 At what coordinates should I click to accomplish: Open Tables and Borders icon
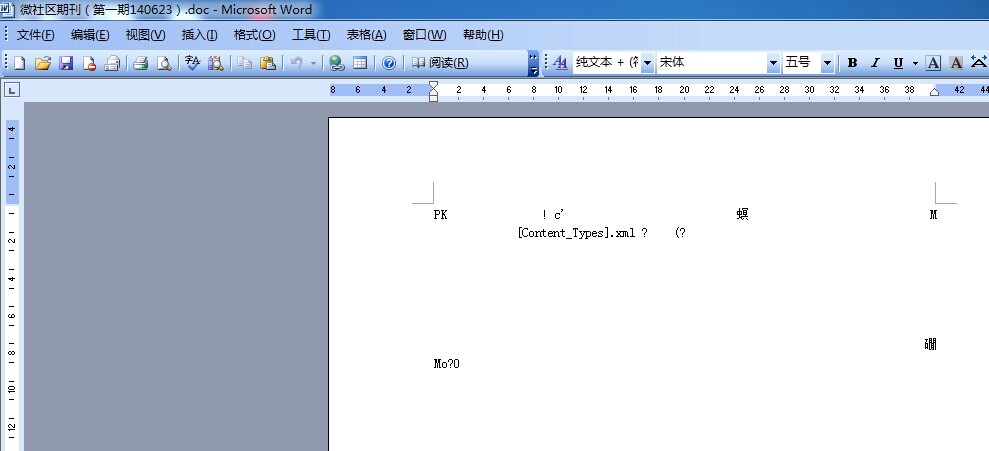pyautogui.click(x=360, y=63)
